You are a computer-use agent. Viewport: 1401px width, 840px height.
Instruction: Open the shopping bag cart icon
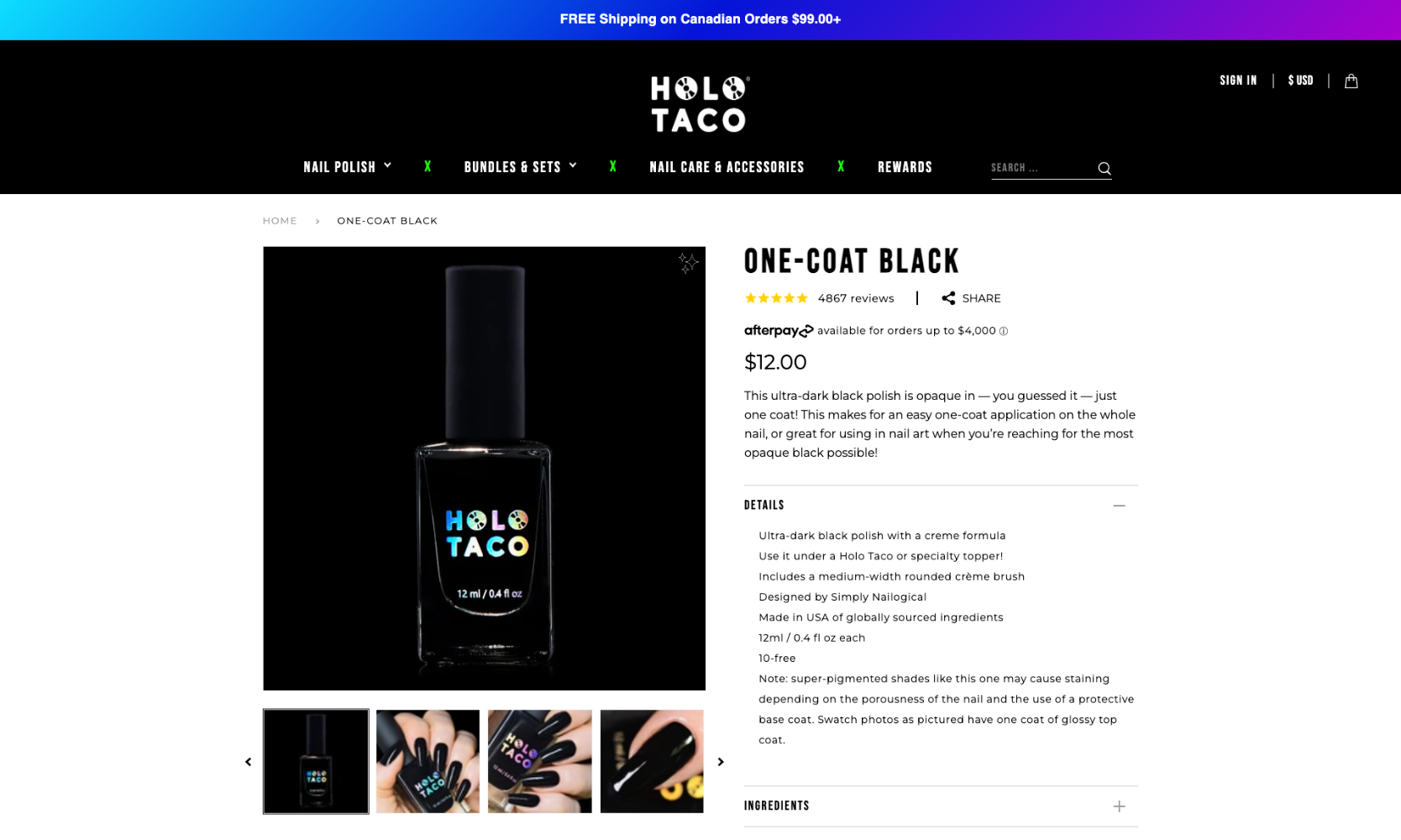(1351, 81)
